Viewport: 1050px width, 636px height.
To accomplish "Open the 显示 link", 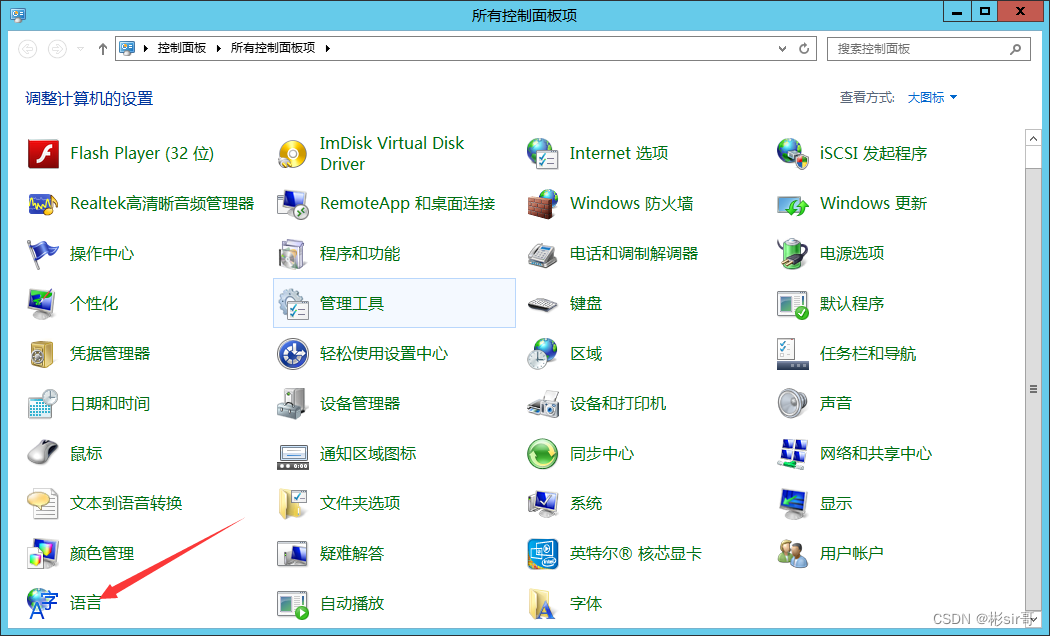I will [x=836, y=503].
